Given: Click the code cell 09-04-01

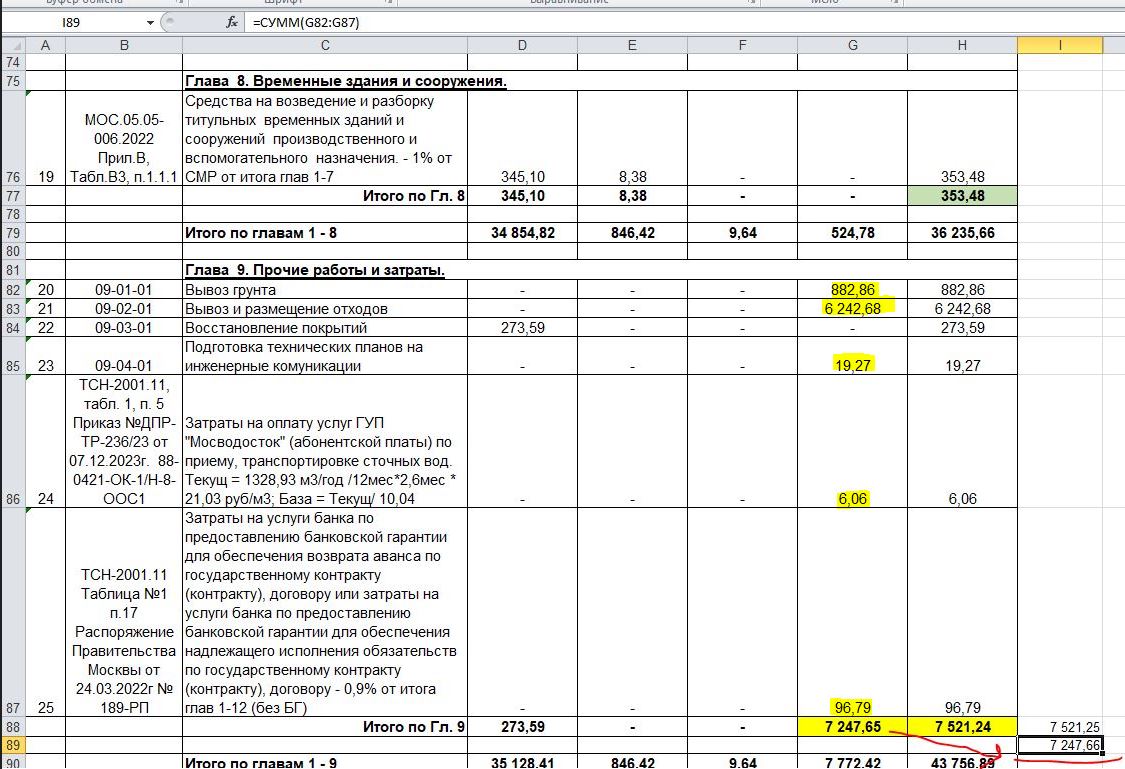Looking at the screenshot, I should coord(124,357).
